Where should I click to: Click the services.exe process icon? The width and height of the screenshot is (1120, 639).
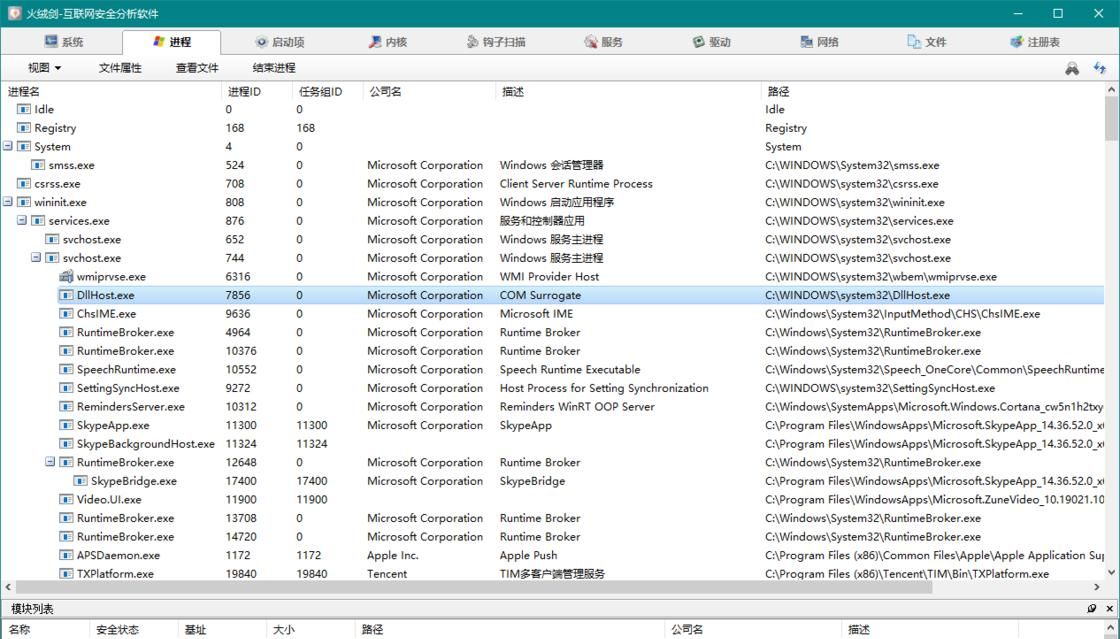coord(38,221)
